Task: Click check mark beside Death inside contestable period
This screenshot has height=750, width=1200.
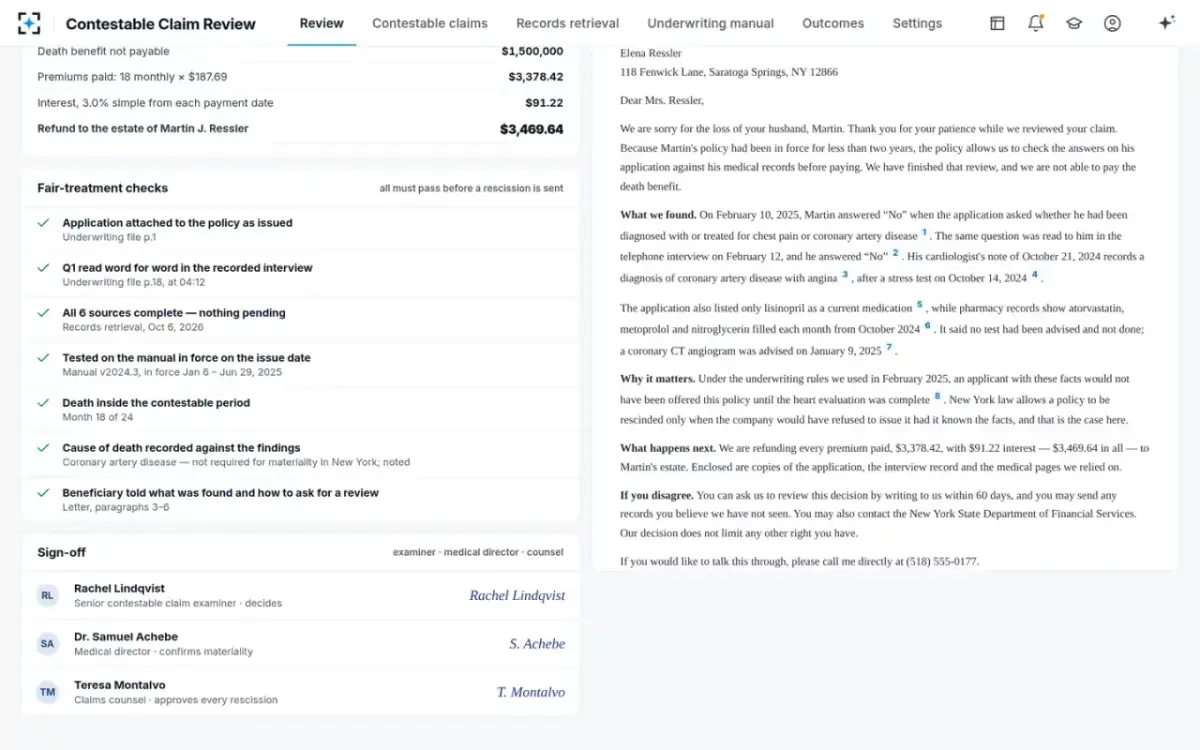Action: click(43, 403)
